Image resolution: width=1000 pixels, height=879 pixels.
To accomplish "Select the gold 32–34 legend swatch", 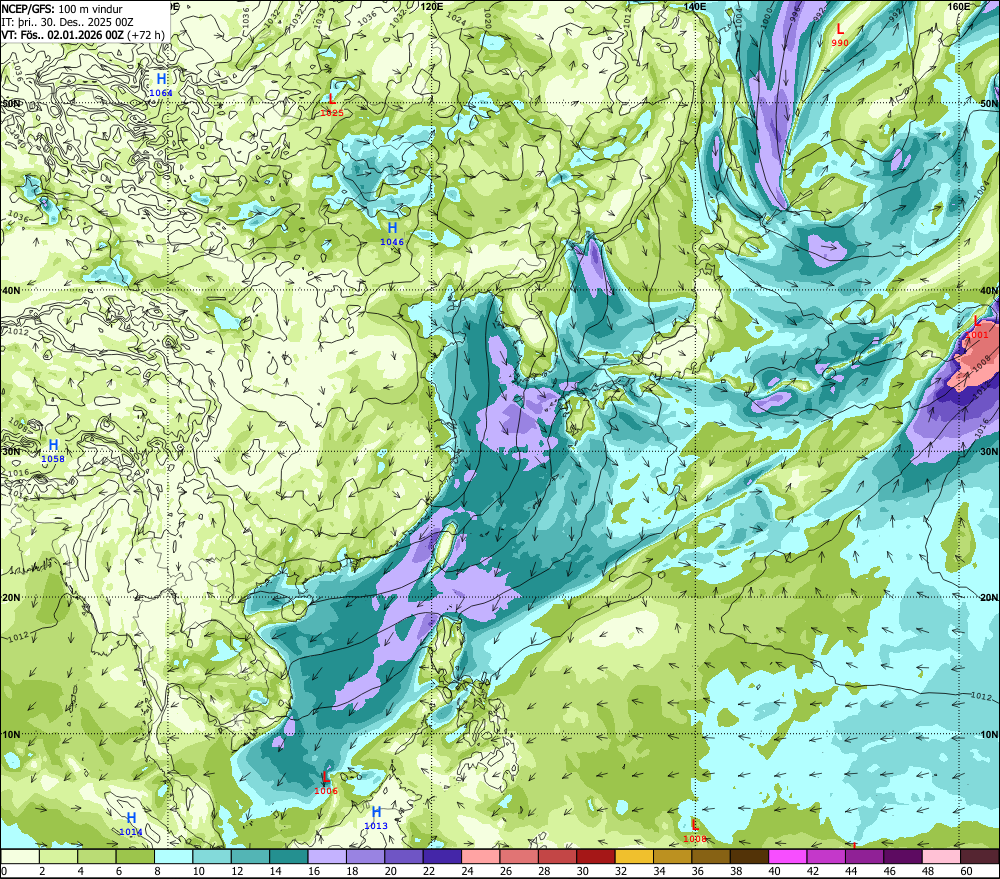I will tap(634, 856).
